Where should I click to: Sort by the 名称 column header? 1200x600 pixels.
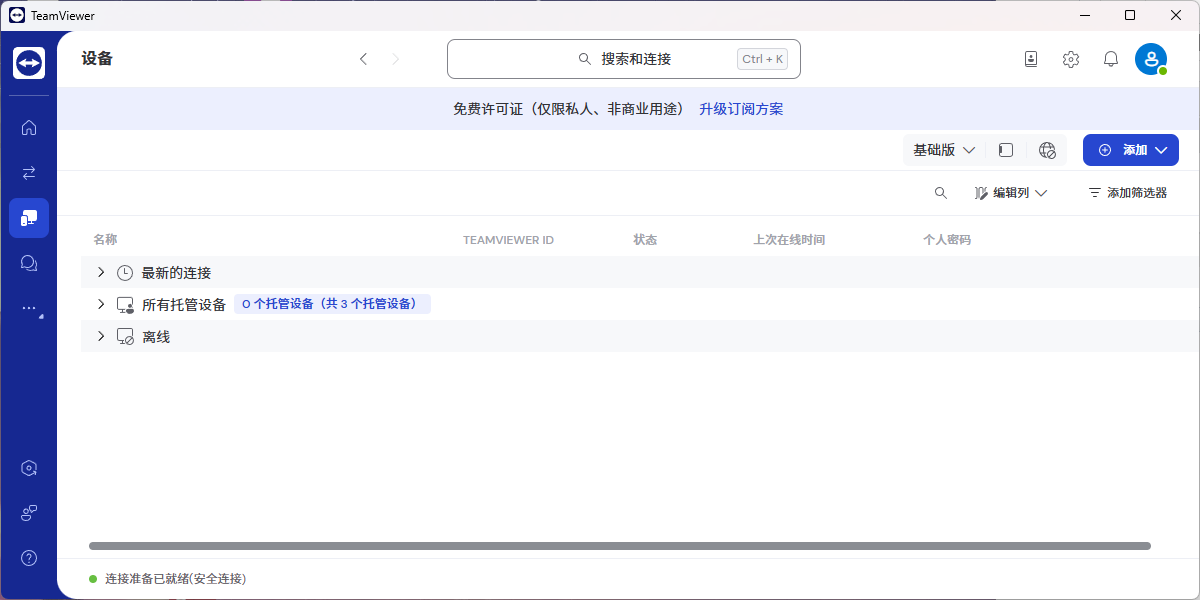tap(105, 240)
